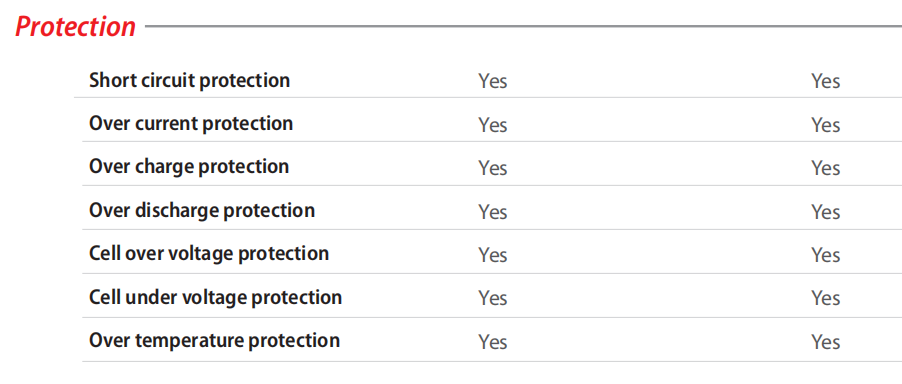Click second-column Yes for Over discharge protection

pyautogui.click(x=825, y=212)
